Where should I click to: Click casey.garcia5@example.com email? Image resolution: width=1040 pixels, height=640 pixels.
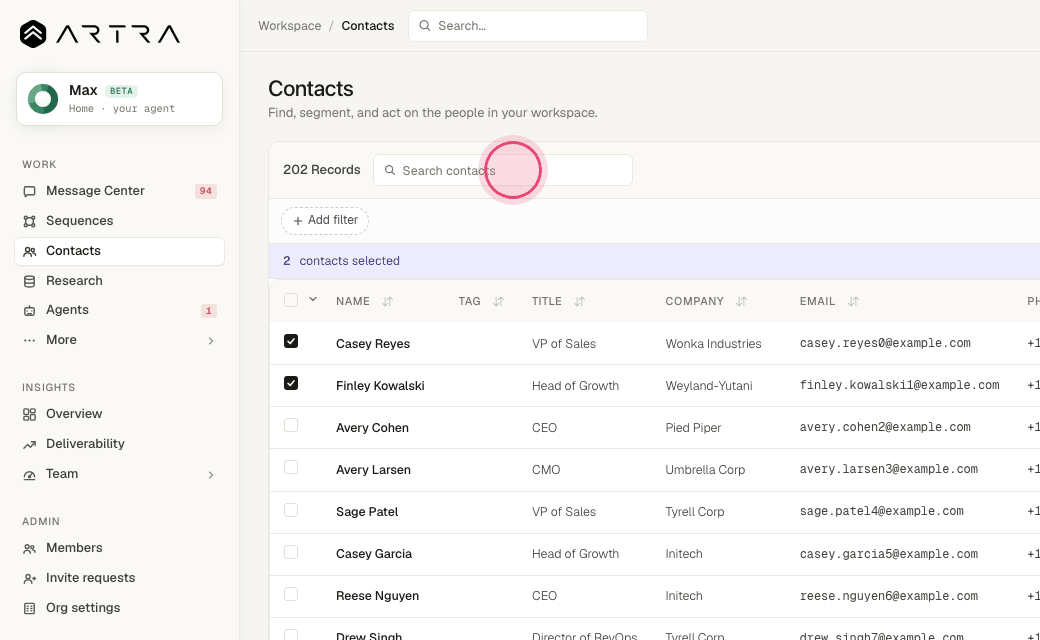[888, 554]
